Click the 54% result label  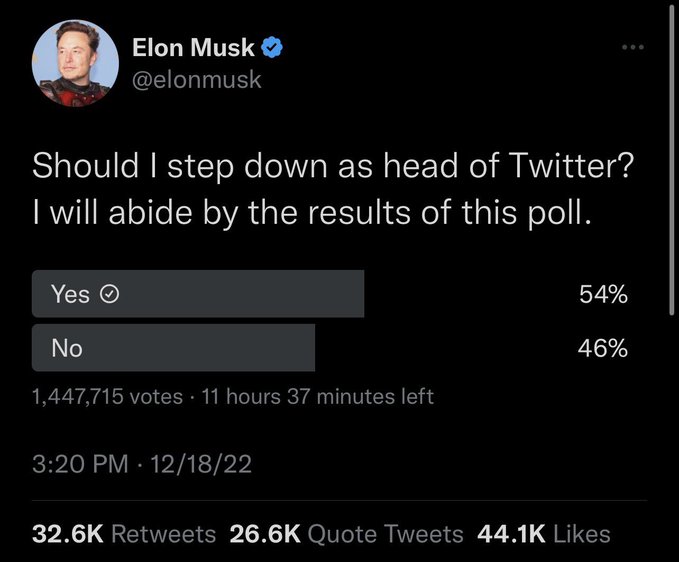tap(602, 294)
